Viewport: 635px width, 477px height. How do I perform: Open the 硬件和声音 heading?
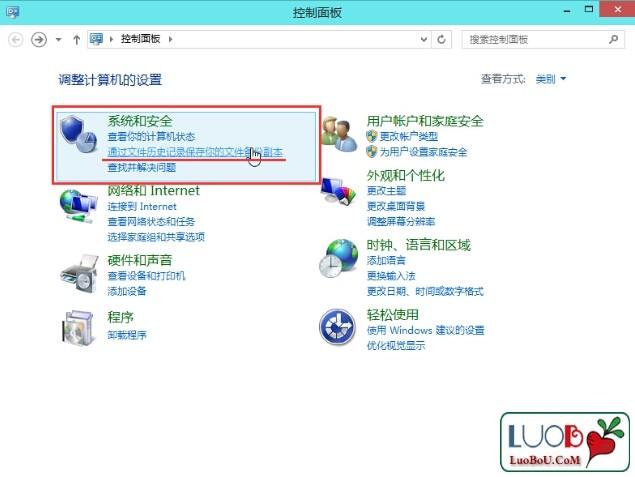click(x=140, y=260)
